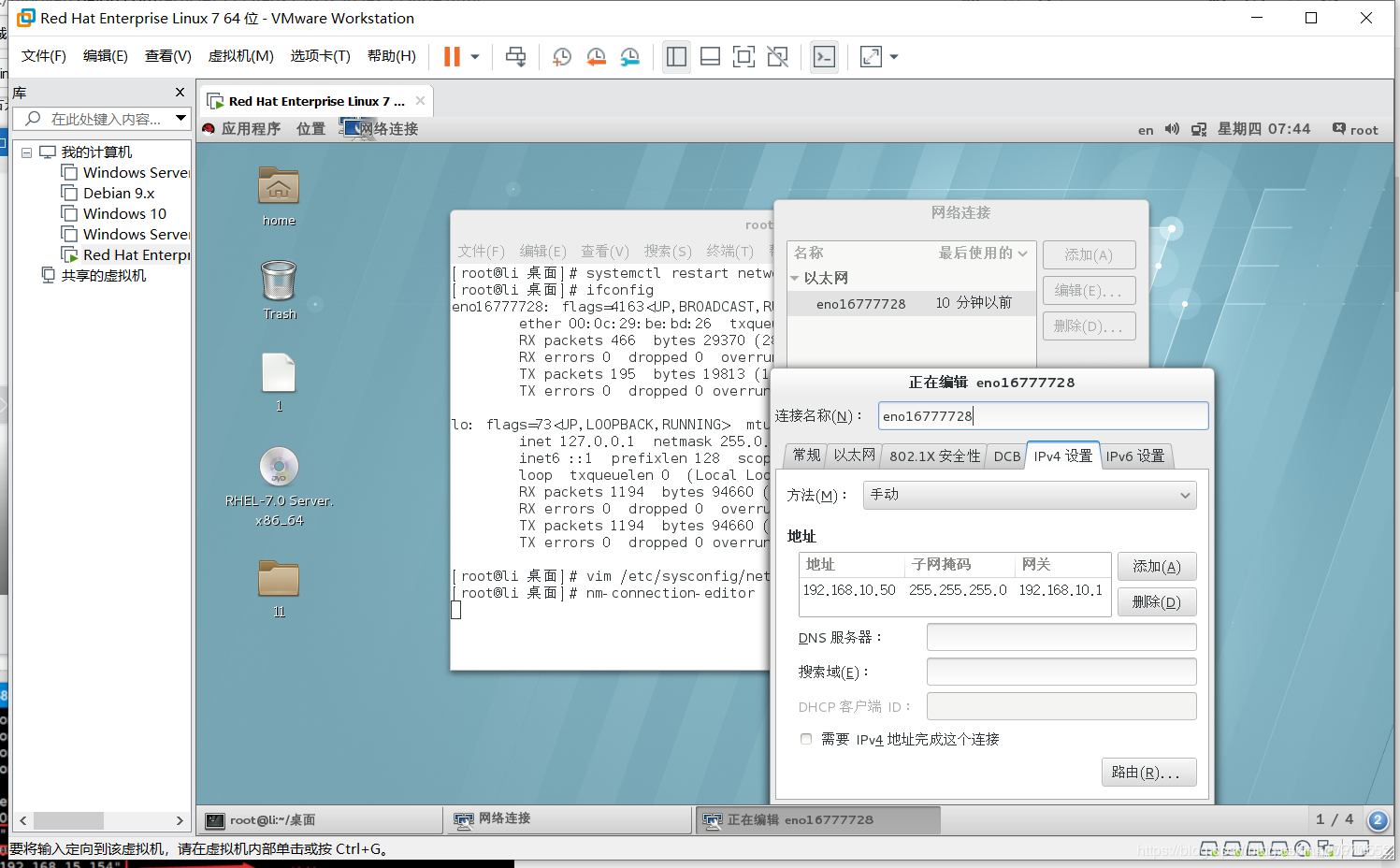
Task: Open the power options dropdown beside pause
Action: click(475, 57)
